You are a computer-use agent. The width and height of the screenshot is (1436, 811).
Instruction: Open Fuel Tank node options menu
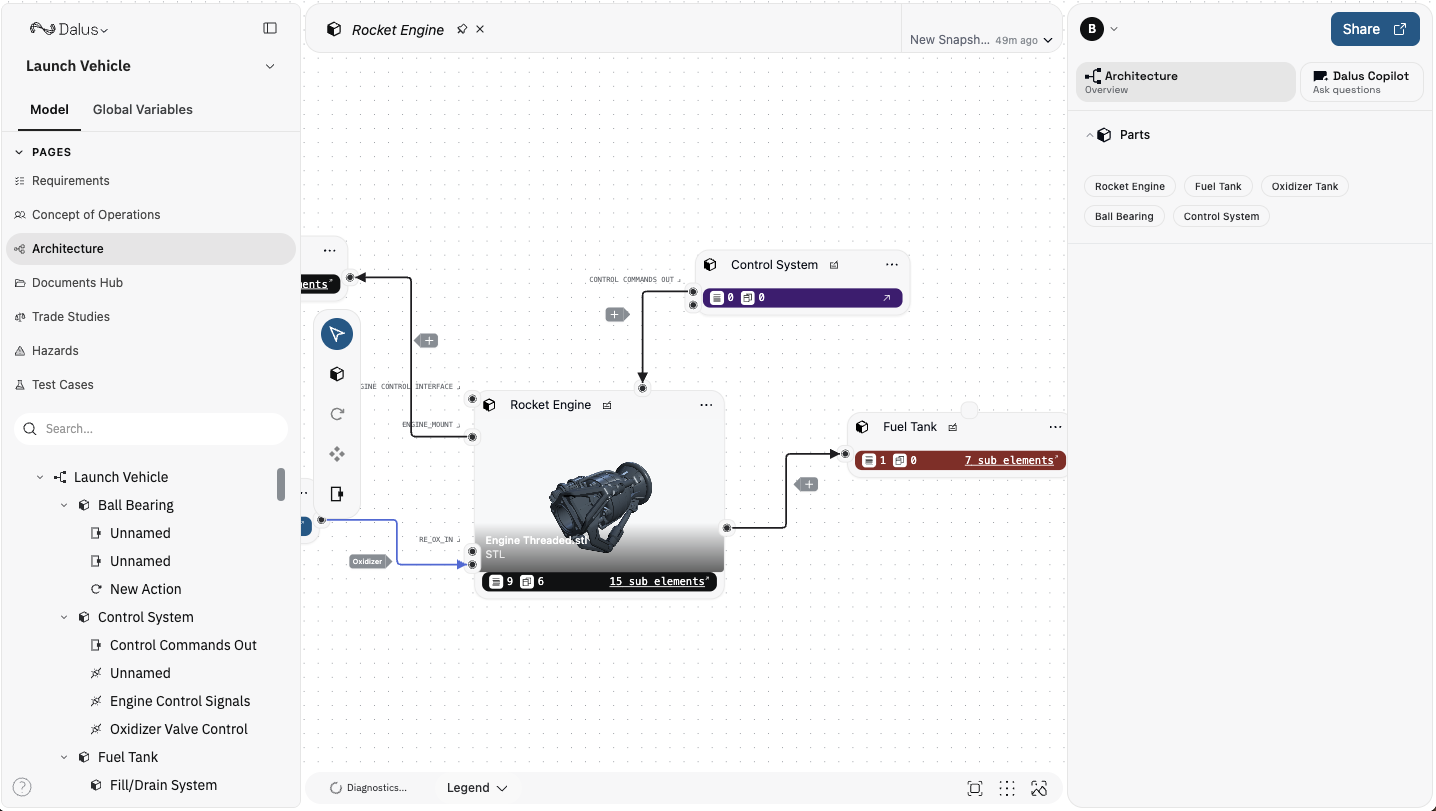pos(1055,427)
